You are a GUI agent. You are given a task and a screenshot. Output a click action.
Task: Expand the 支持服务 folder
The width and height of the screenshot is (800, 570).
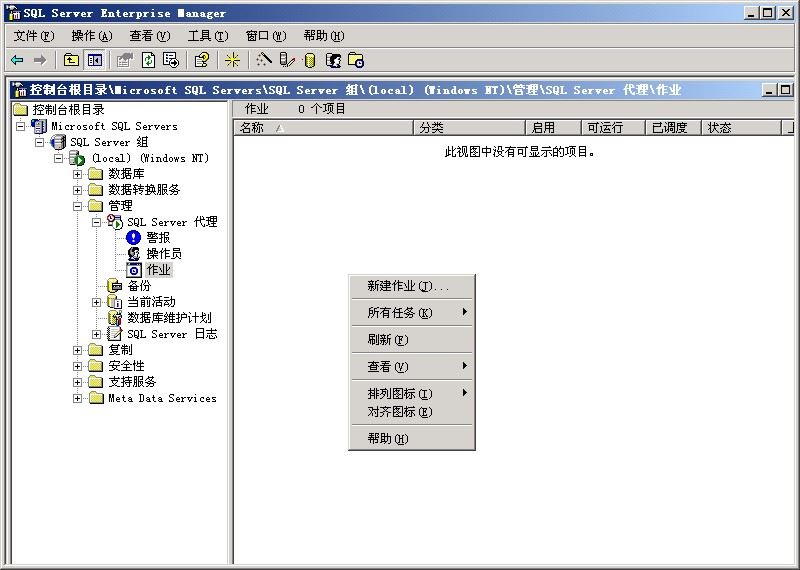point(78,382)
